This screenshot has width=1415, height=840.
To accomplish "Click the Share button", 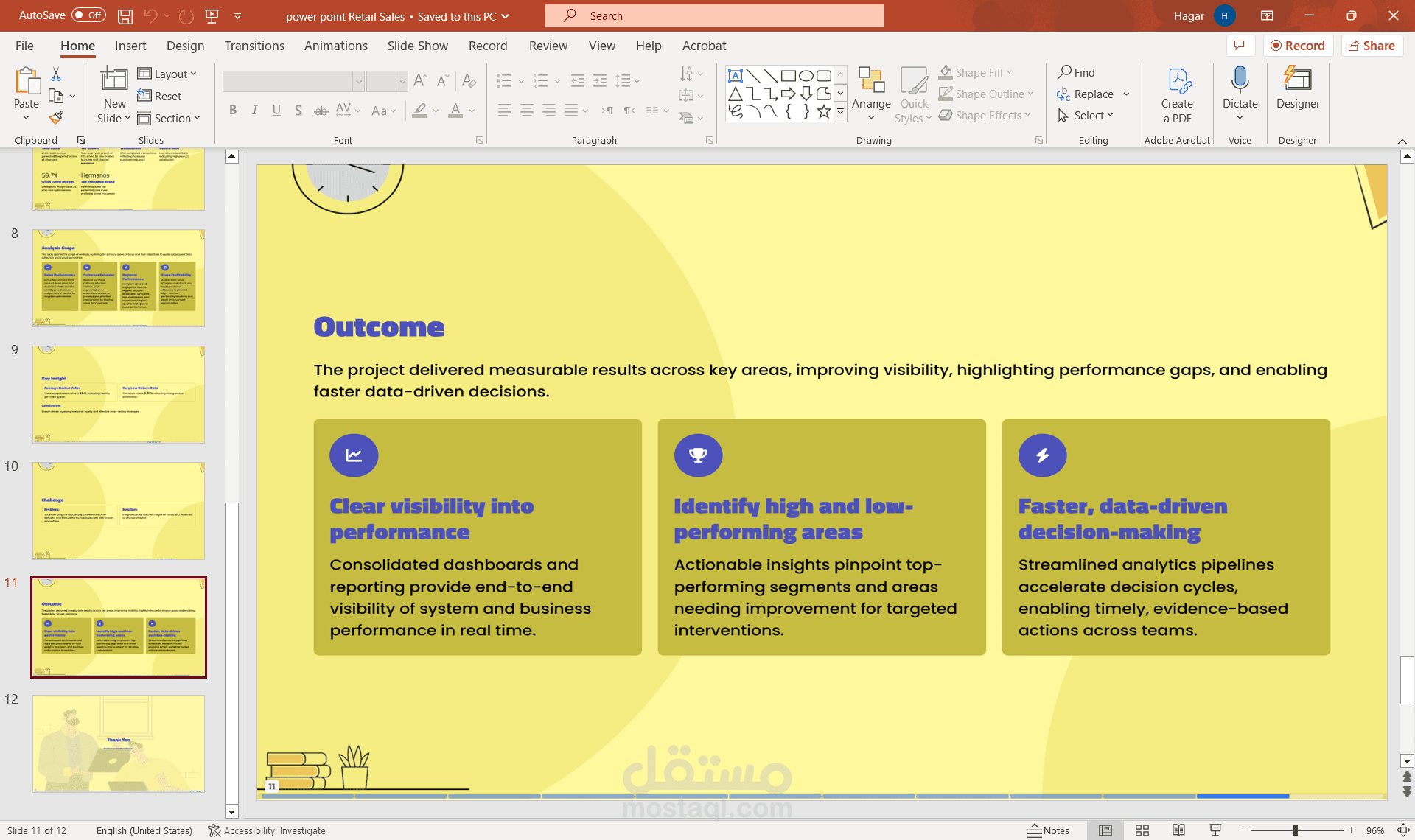I will tap(1372, 46).
